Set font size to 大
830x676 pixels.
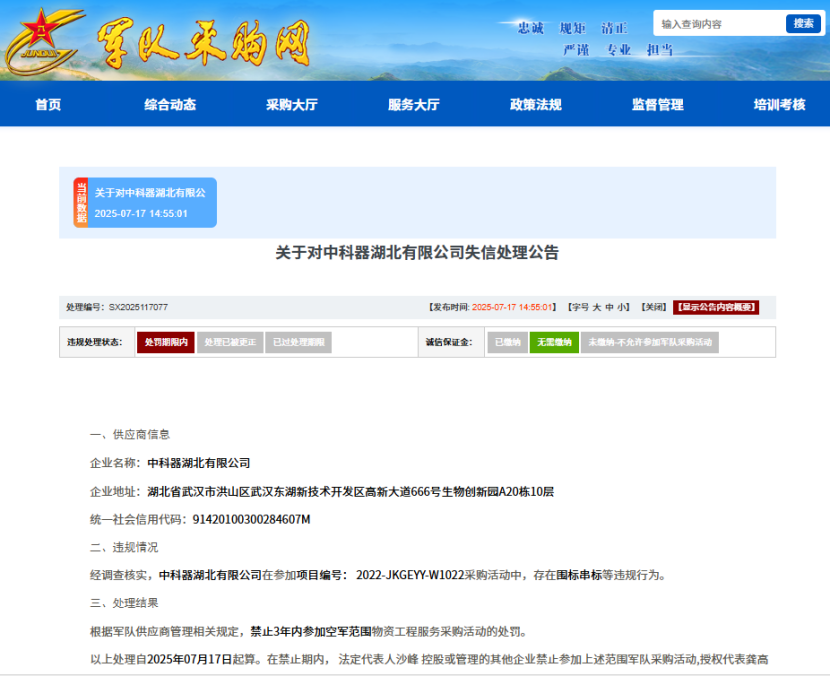[x=597, y=307]
